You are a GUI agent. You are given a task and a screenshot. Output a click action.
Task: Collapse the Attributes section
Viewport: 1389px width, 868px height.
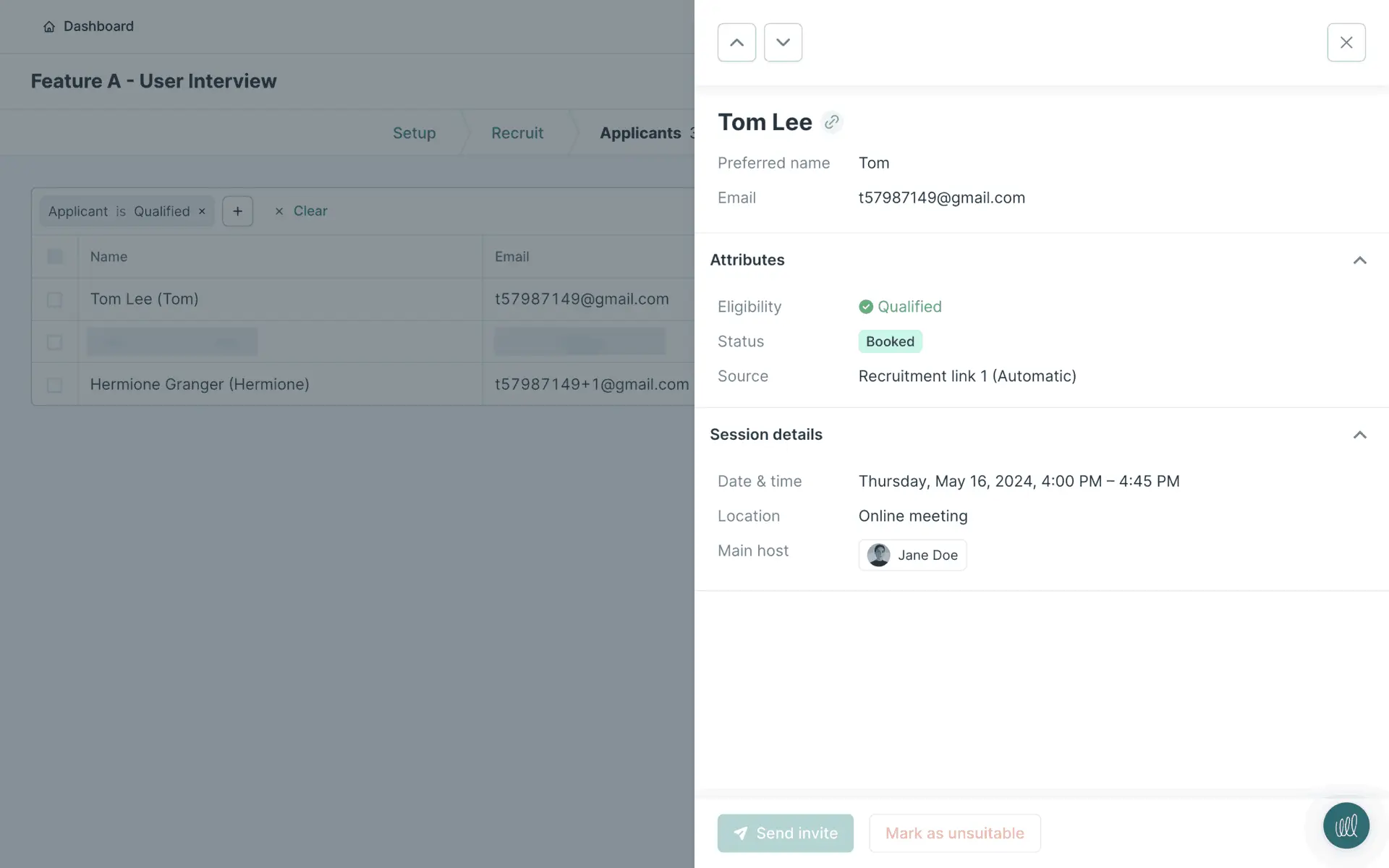point(1359,260)
